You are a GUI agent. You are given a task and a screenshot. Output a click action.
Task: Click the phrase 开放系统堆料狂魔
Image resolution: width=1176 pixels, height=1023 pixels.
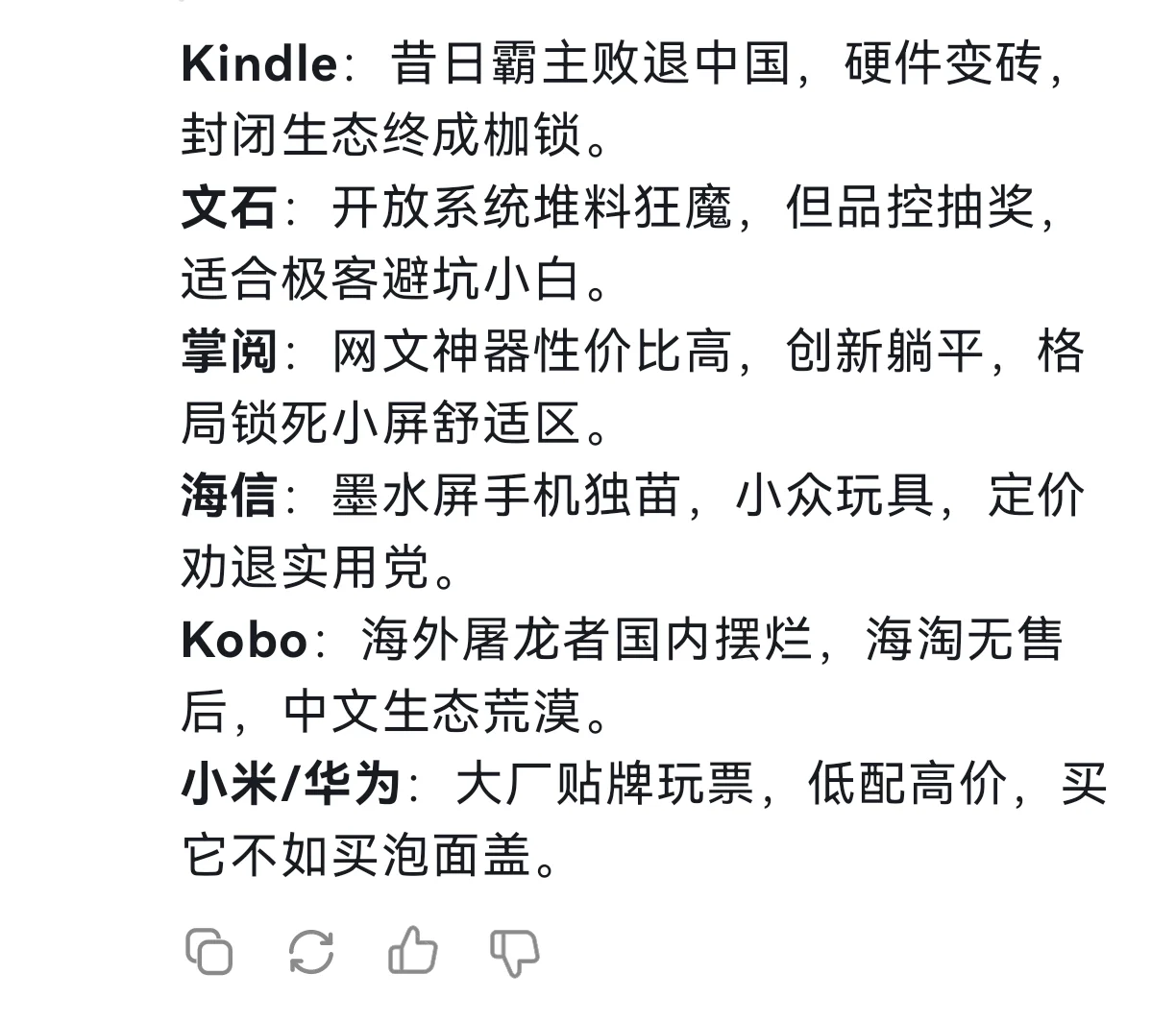click(532, 207)
